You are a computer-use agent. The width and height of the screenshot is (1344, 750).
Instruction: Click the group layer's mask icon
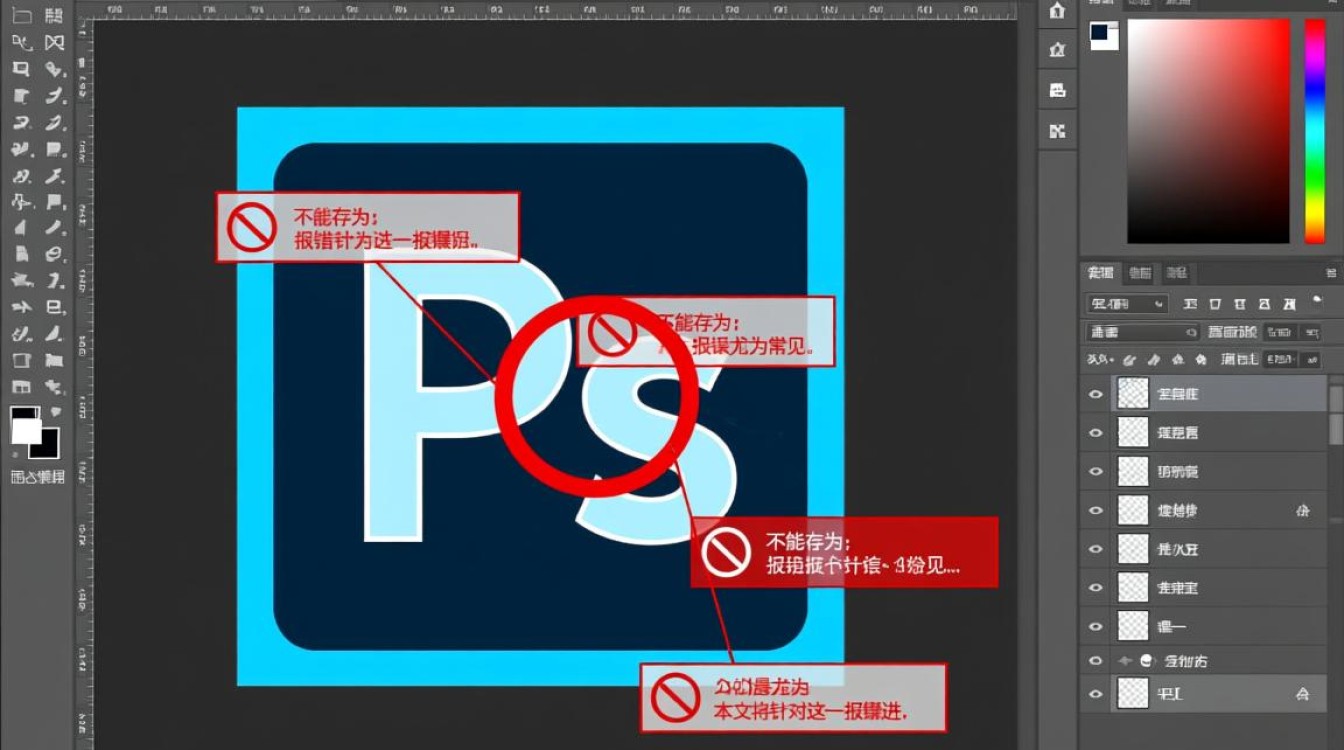pos(1147,661)
